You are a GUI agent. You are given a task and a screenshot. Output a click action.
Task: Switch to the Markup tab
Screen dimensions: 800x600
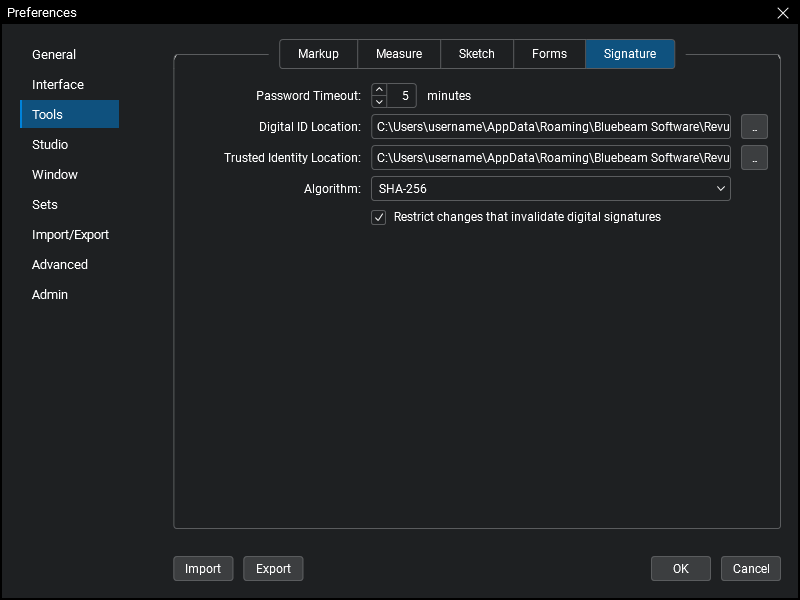coord(318,54)
